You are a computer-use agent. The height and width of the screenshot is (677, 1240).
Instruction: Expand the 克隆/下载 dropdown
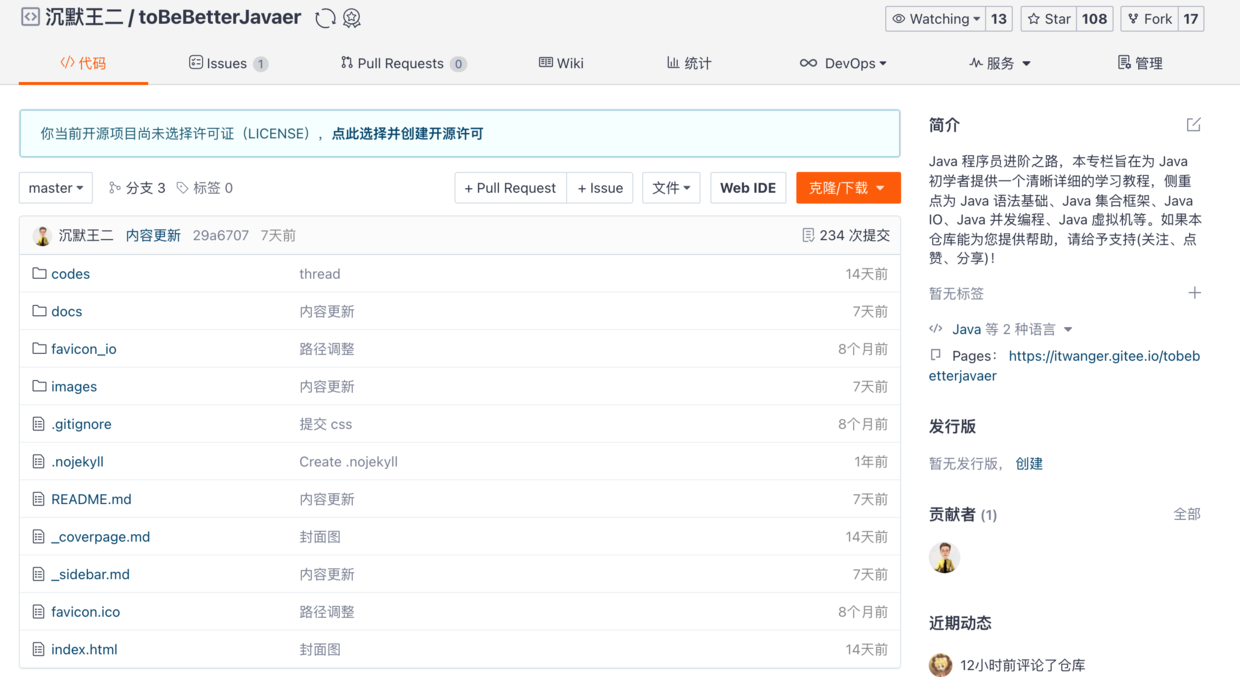point(847,188)
